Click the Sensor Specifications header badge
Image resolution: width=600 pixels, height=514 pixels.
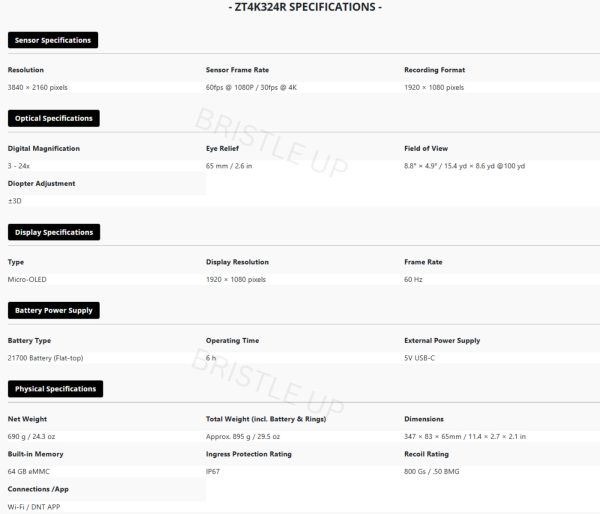pyautogui.click(x=53, y=40)
